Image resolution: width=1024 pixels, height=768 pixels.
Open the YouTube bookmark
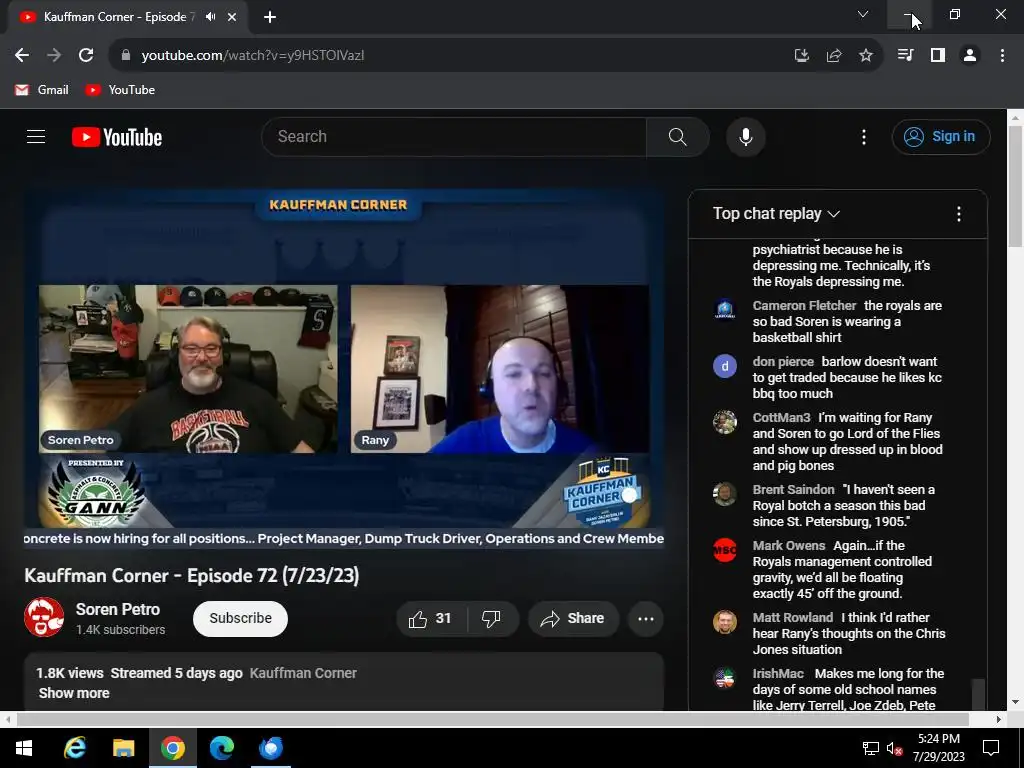pos(120,90)
